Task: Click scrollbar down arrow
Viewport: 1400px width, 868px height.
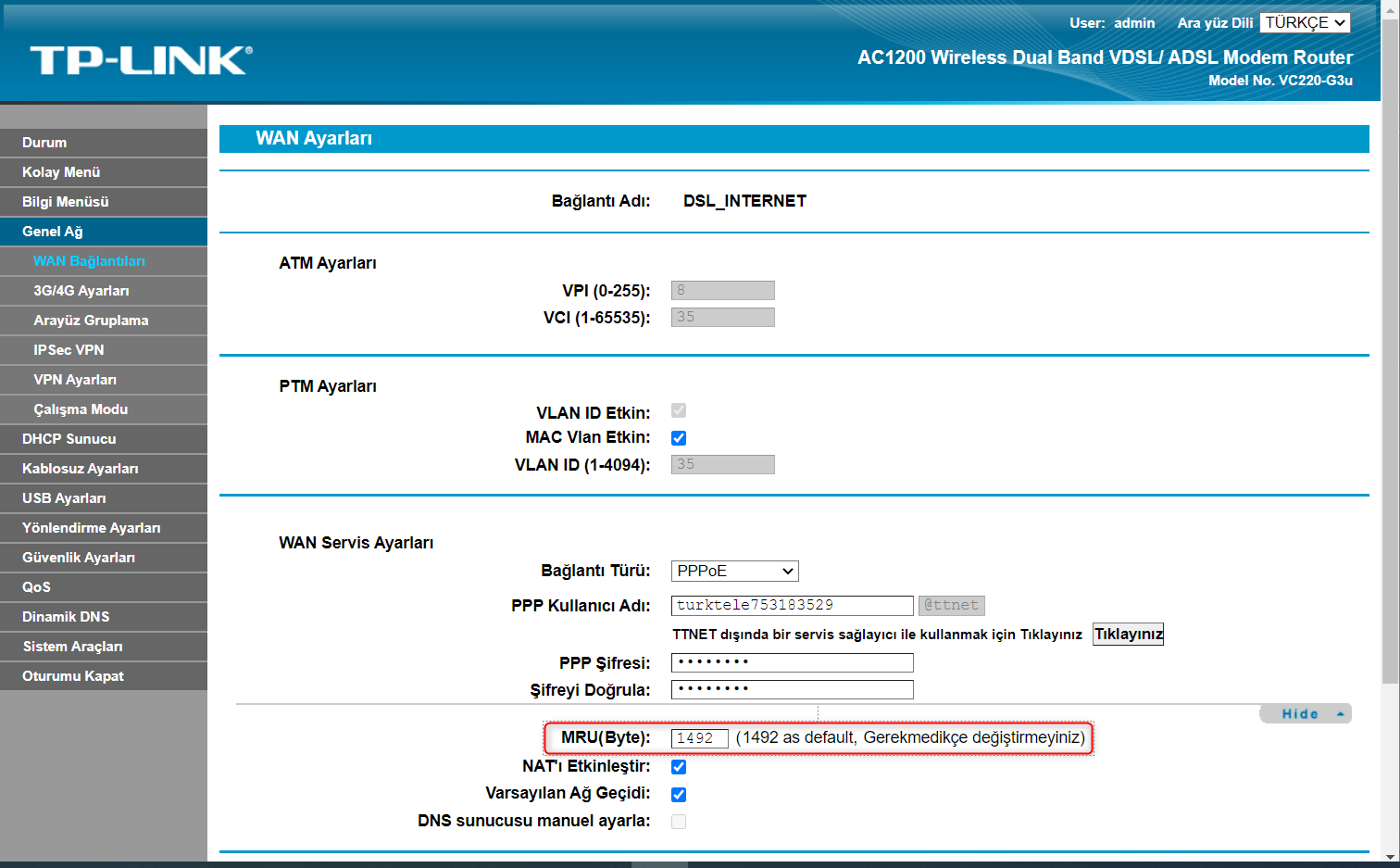Action: click(1391, 858)
